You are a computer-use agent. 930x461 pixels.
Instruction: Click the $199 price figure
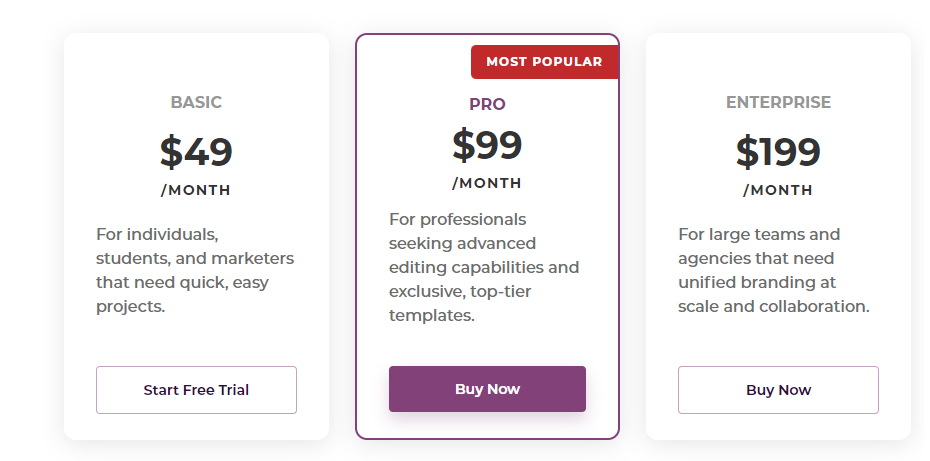[x=778, y=151]
